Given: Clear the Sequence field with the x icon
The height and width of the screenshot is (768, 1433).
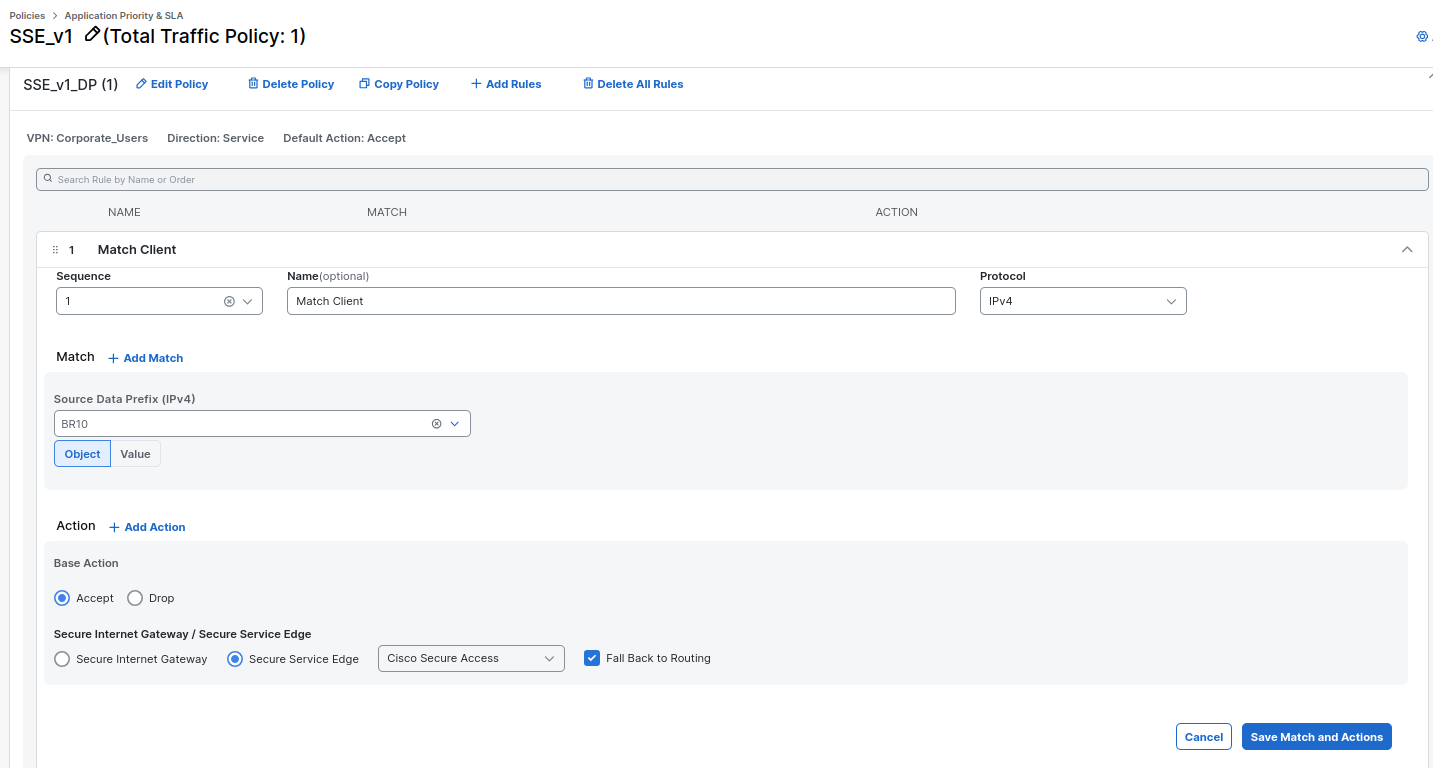Looking at the screenshot, I should pyautogui.click(x=229, y=301).
